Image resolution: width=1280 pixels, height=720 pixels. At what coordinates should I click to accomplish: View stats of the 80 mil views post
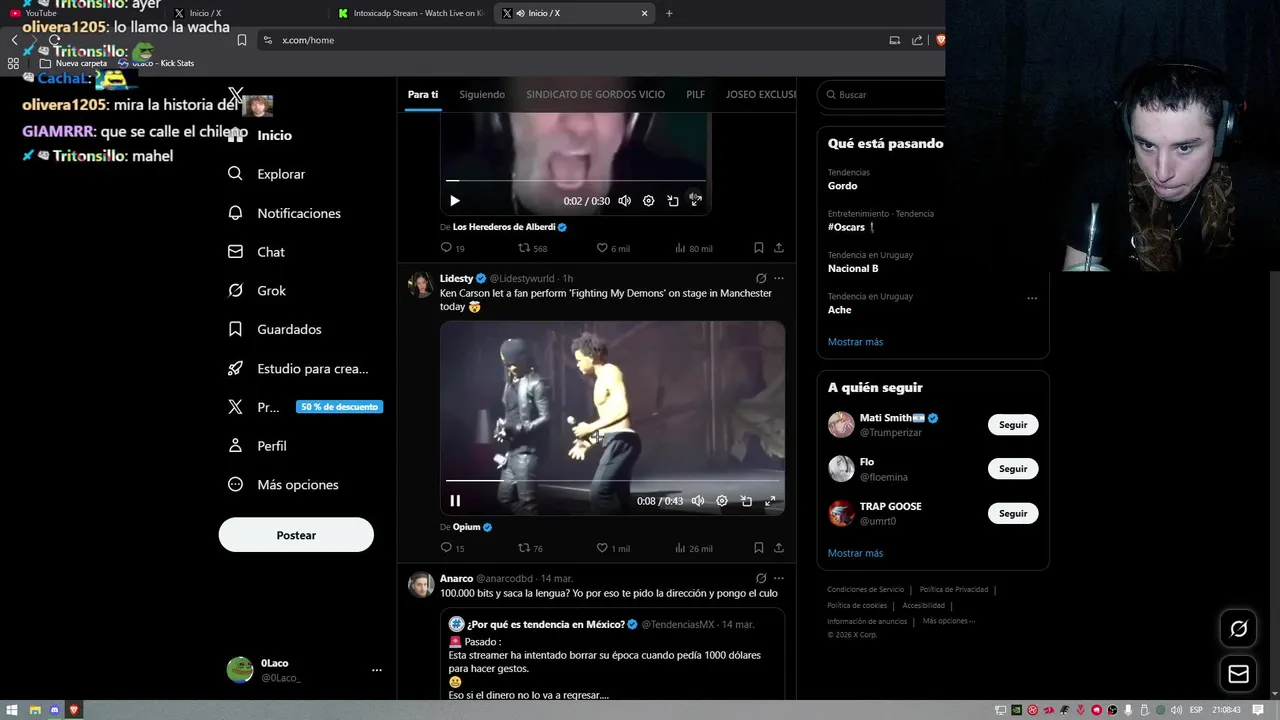(694, 248)
